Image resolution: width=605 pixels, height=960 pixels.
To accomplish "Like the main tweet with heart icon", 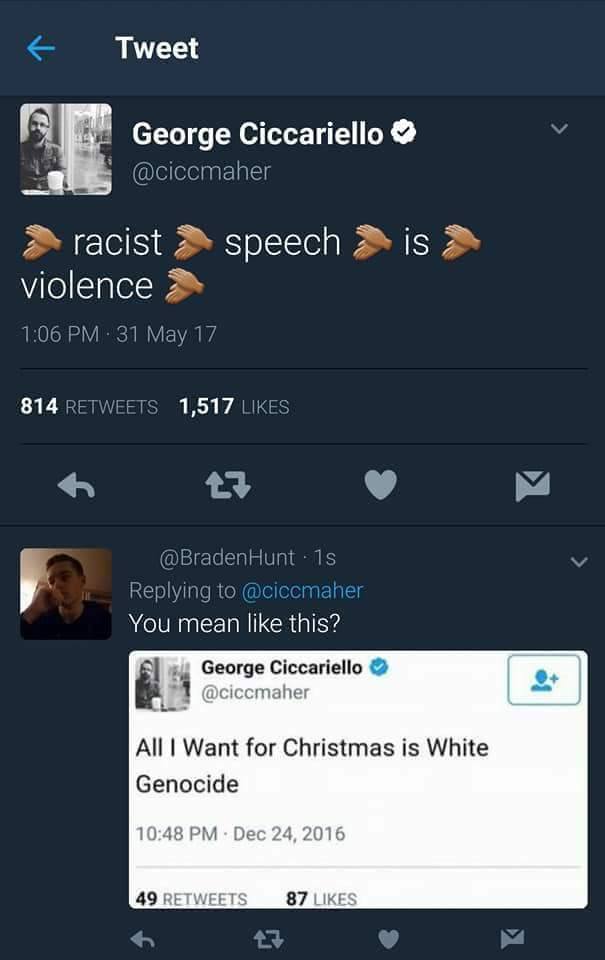I will pos(381,485).
